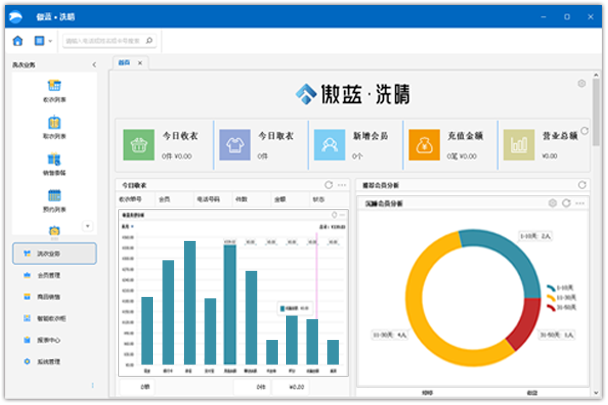The image size is (608, 405).
Task: Click the 充值金额 money bag tile
Action: (x=424, y=145)
